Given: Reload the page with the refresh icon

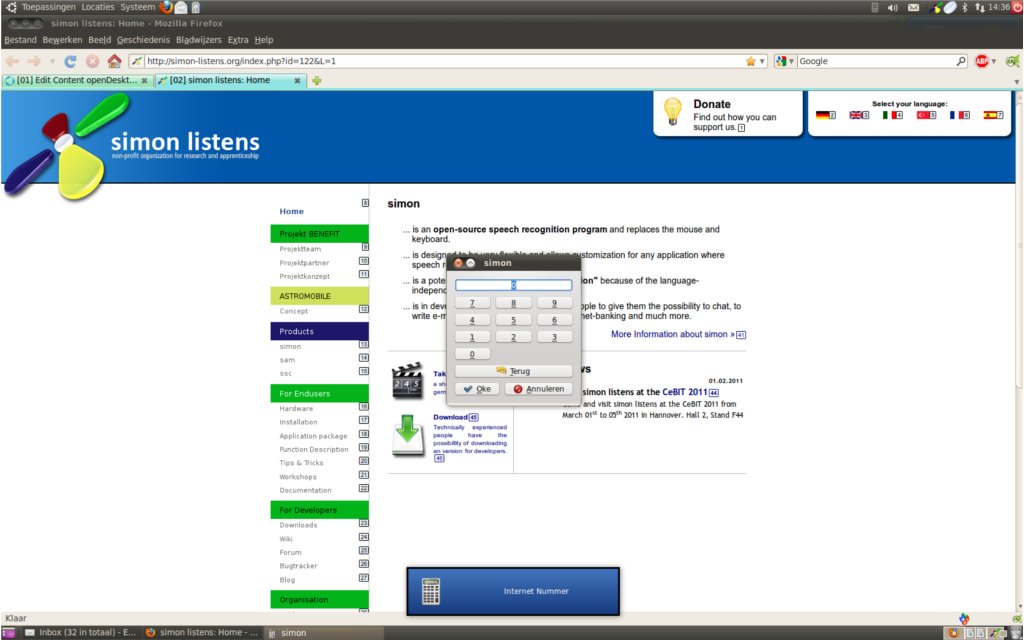Looking at the screenshot, I should pos(70,61).
